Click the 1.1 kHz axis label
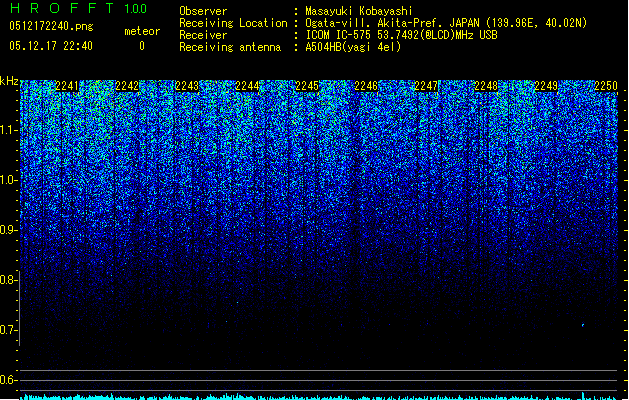The width and height of the screenshot is (629, 400). pyautogui.click(x=8, y=131)
